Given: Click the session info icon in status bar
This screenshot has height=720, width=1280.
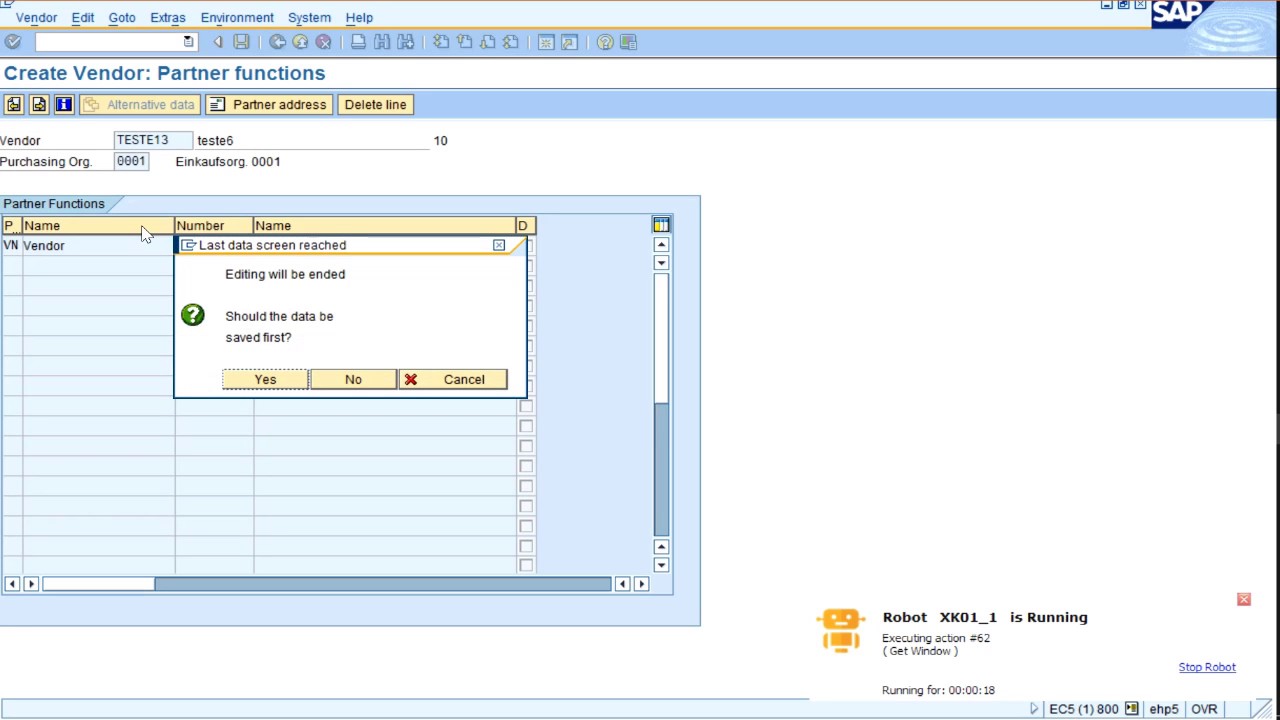Looking at the screenshot, I should point(1131,709).
